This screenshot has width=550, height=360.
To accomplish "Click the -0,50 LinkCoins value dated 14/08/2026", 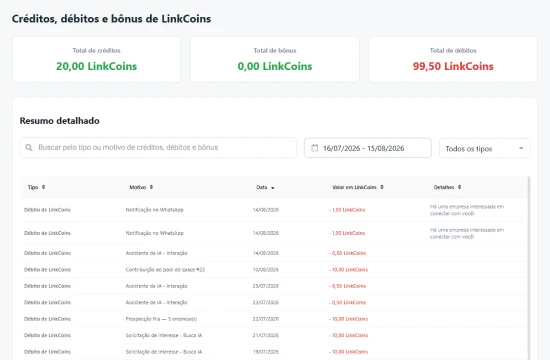I will pos(347,253).
